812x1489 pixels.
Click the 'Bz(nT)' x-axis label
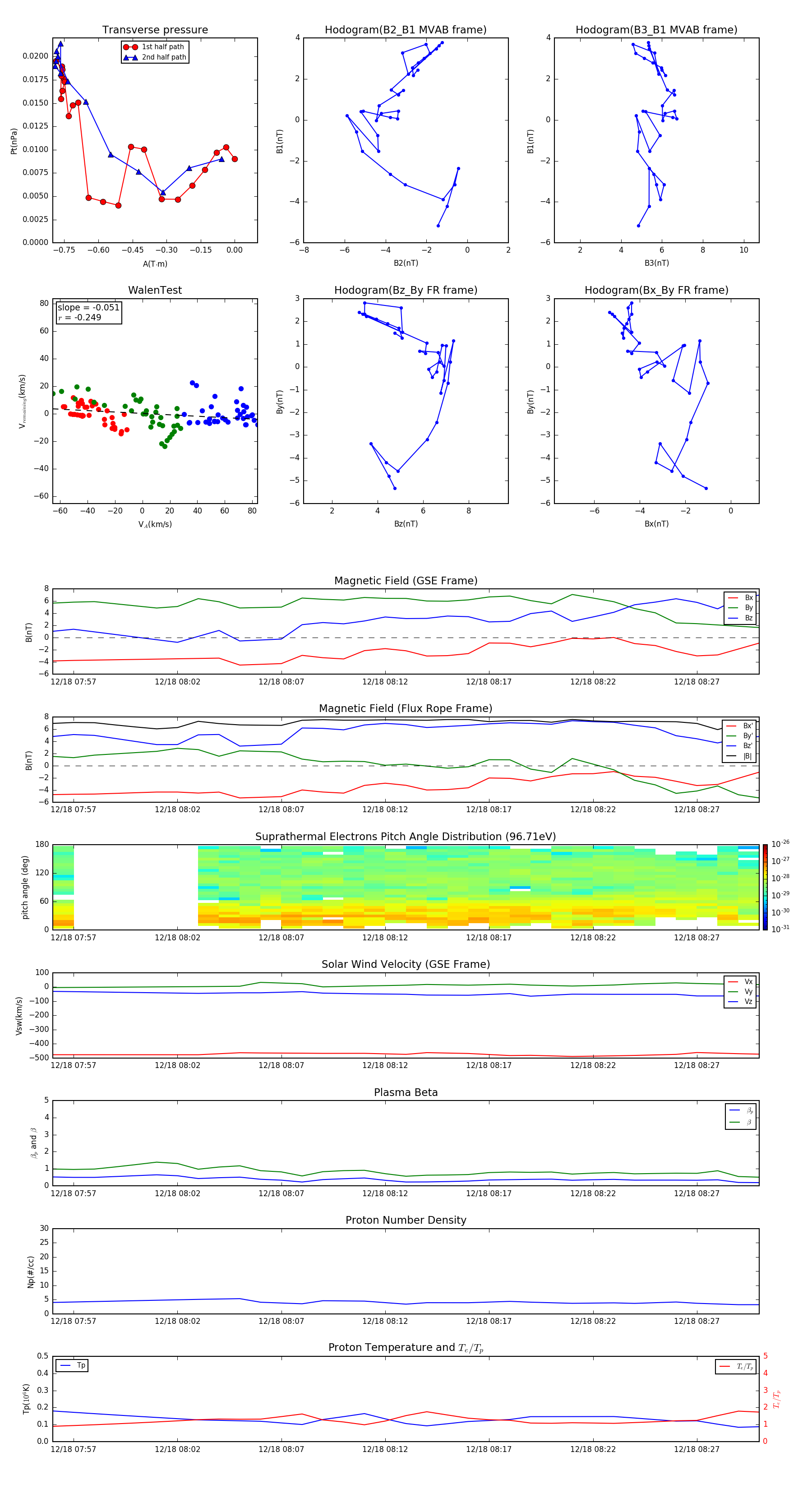[x=406, y=524]
